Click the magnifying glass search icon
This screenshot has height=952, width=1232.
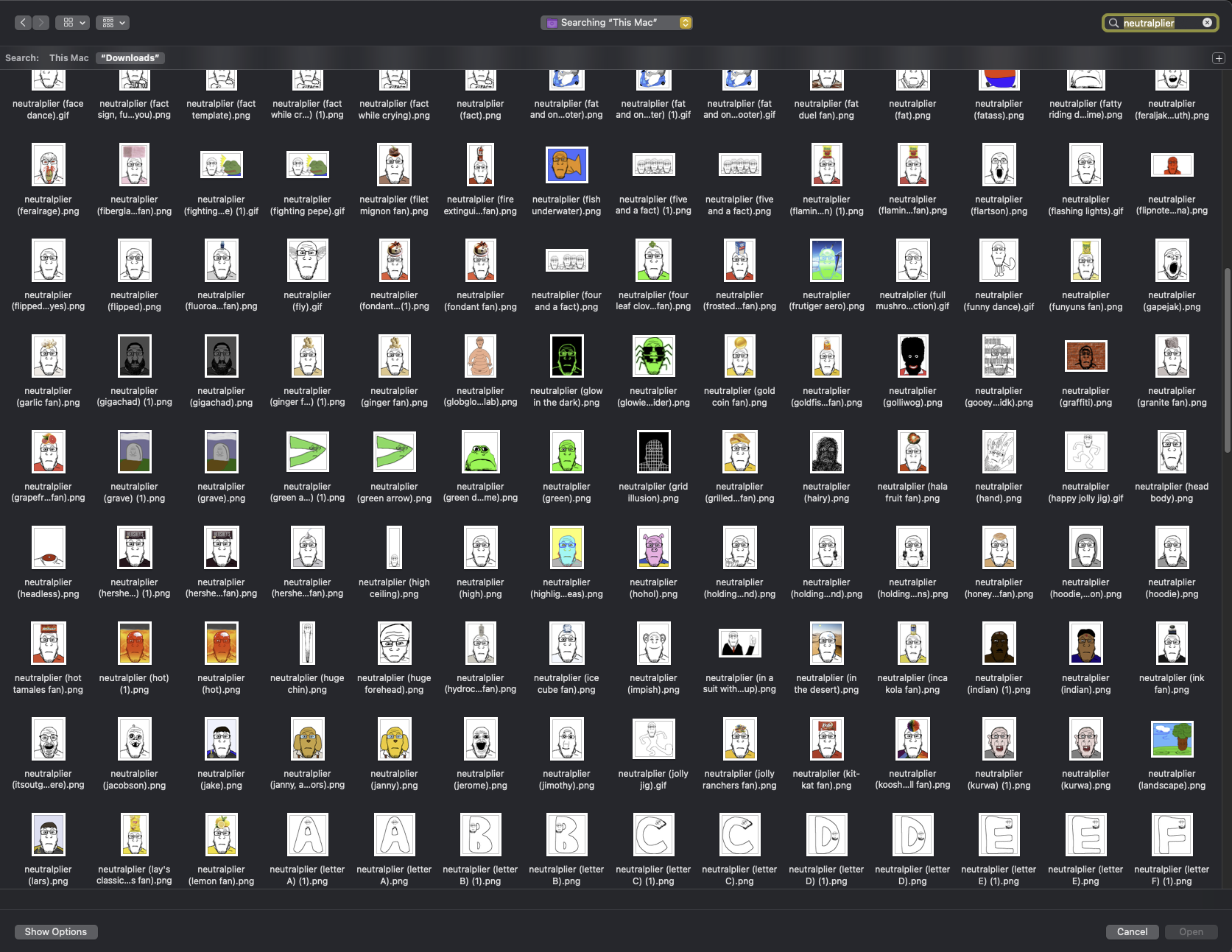pos(1113,23)
